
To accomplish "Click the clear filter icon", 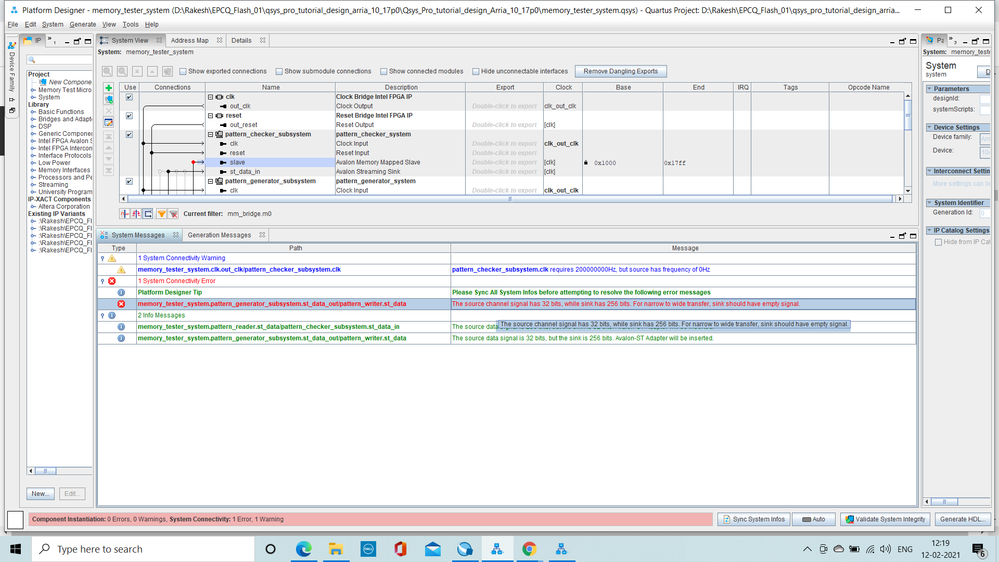I will click(173, 214).
